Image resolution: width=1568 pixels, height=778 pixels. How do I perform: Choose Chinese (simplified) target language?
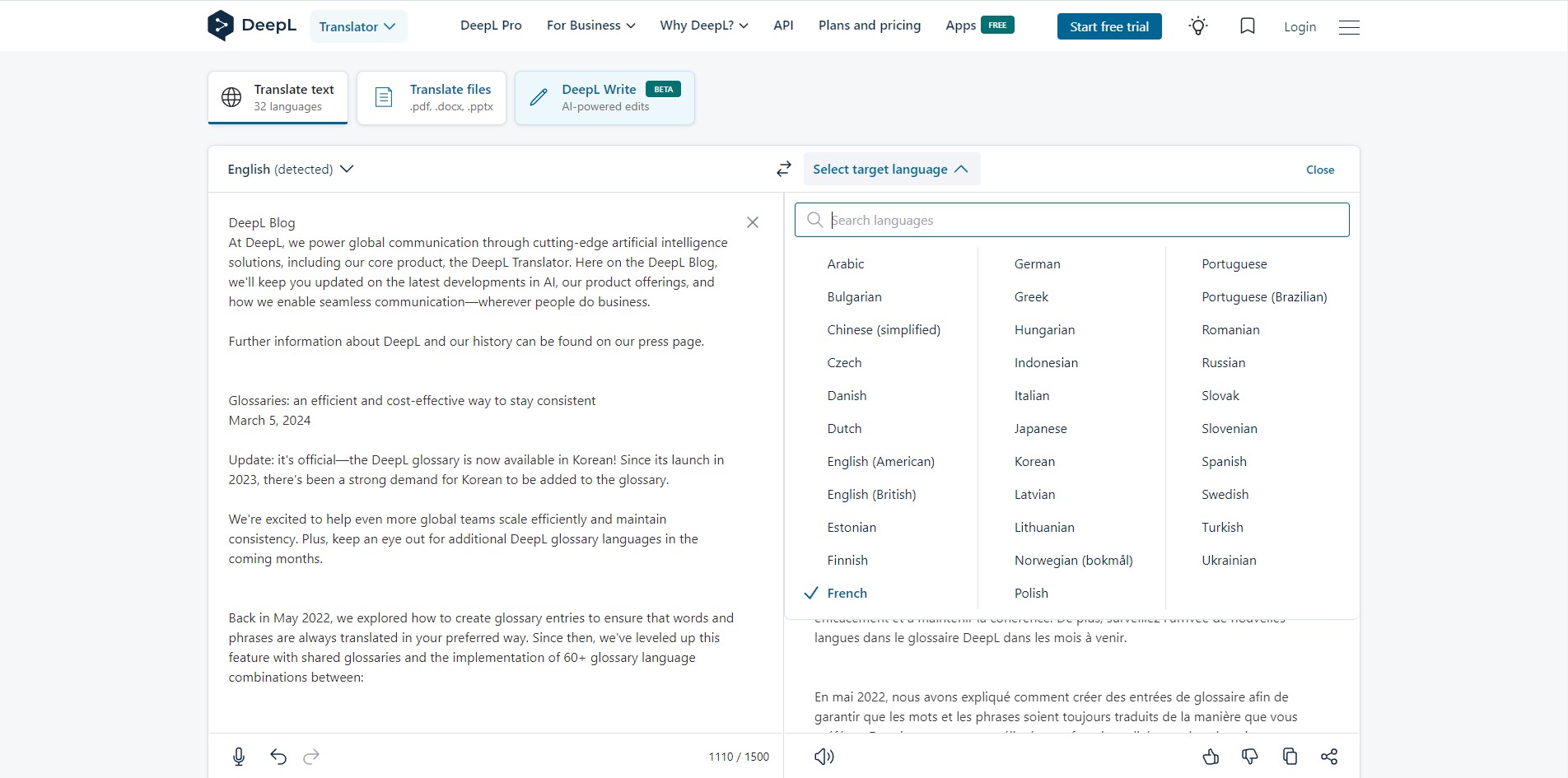pyautogui.click(x=884, y=329)
